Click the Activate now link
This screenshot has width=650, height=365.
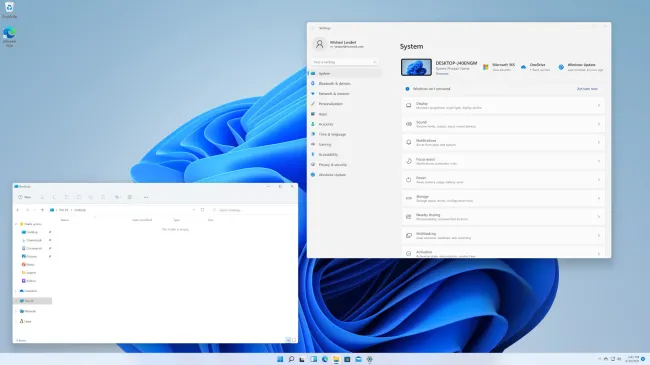click(587, 89)
